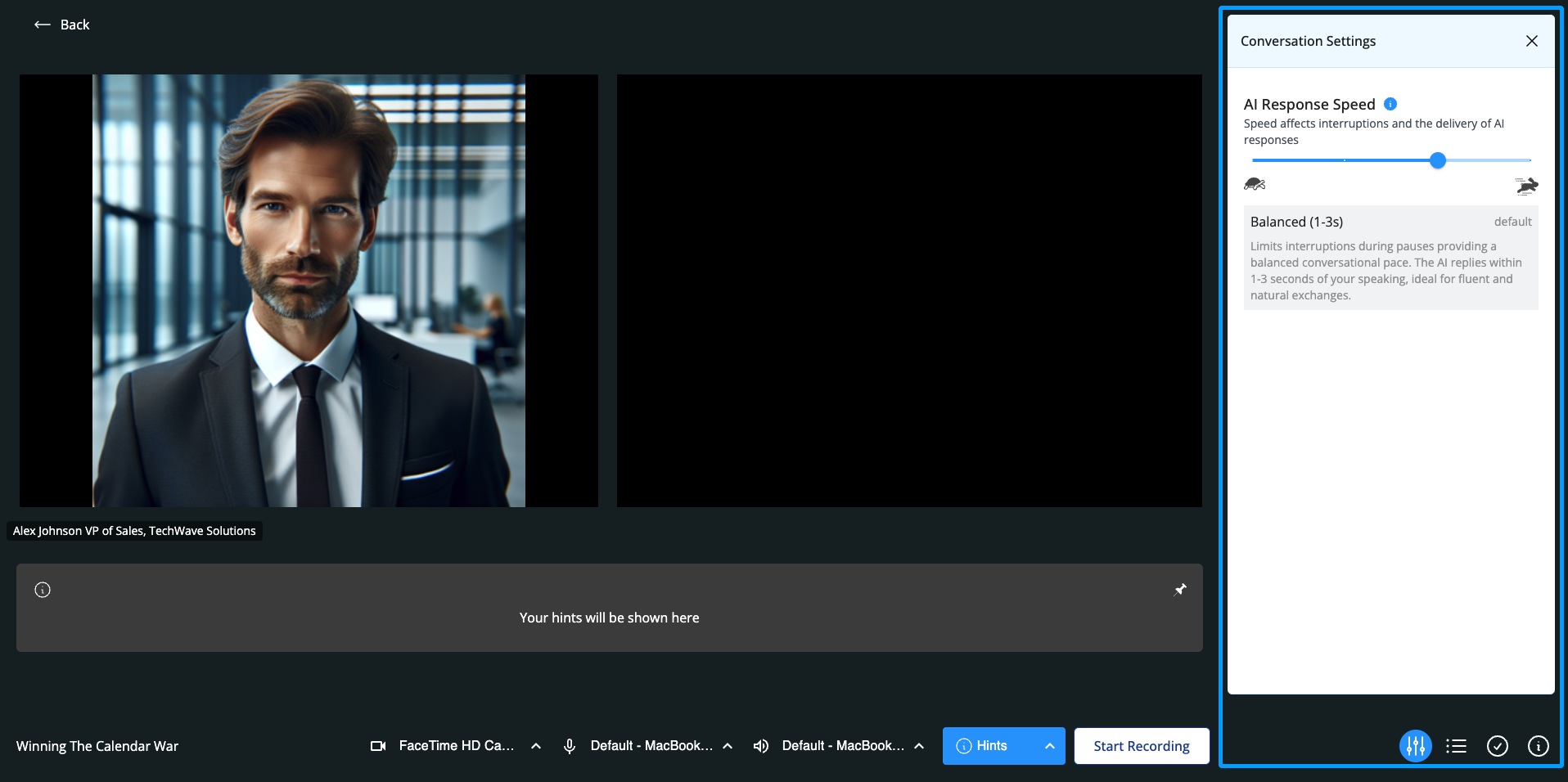The image size is (1568, 782).
Task: Expand the speaker device dropdown chevron
Action: coord(919,746)
